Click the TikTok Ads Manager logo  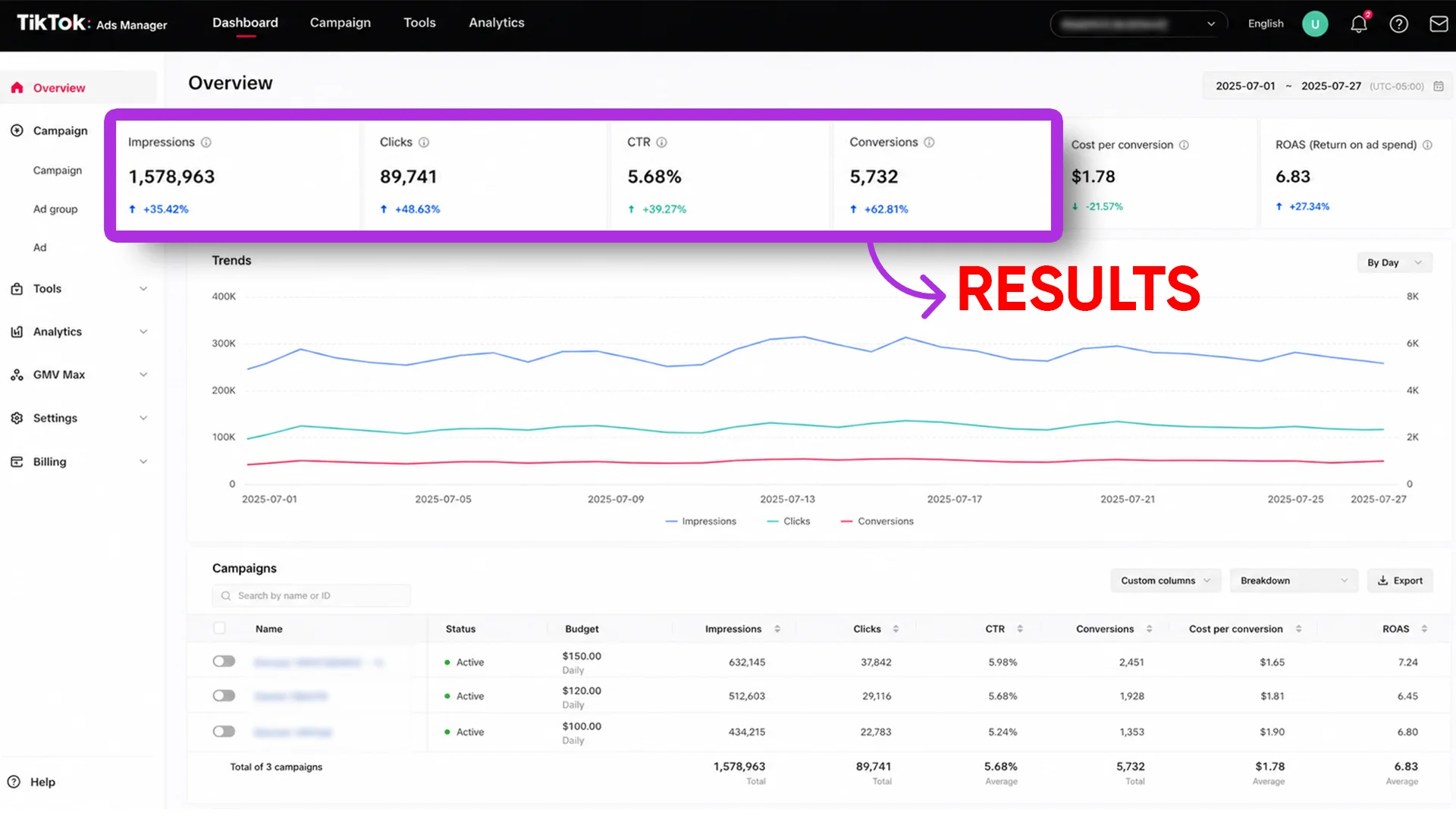pyautogui.click(x=92, y=24)
